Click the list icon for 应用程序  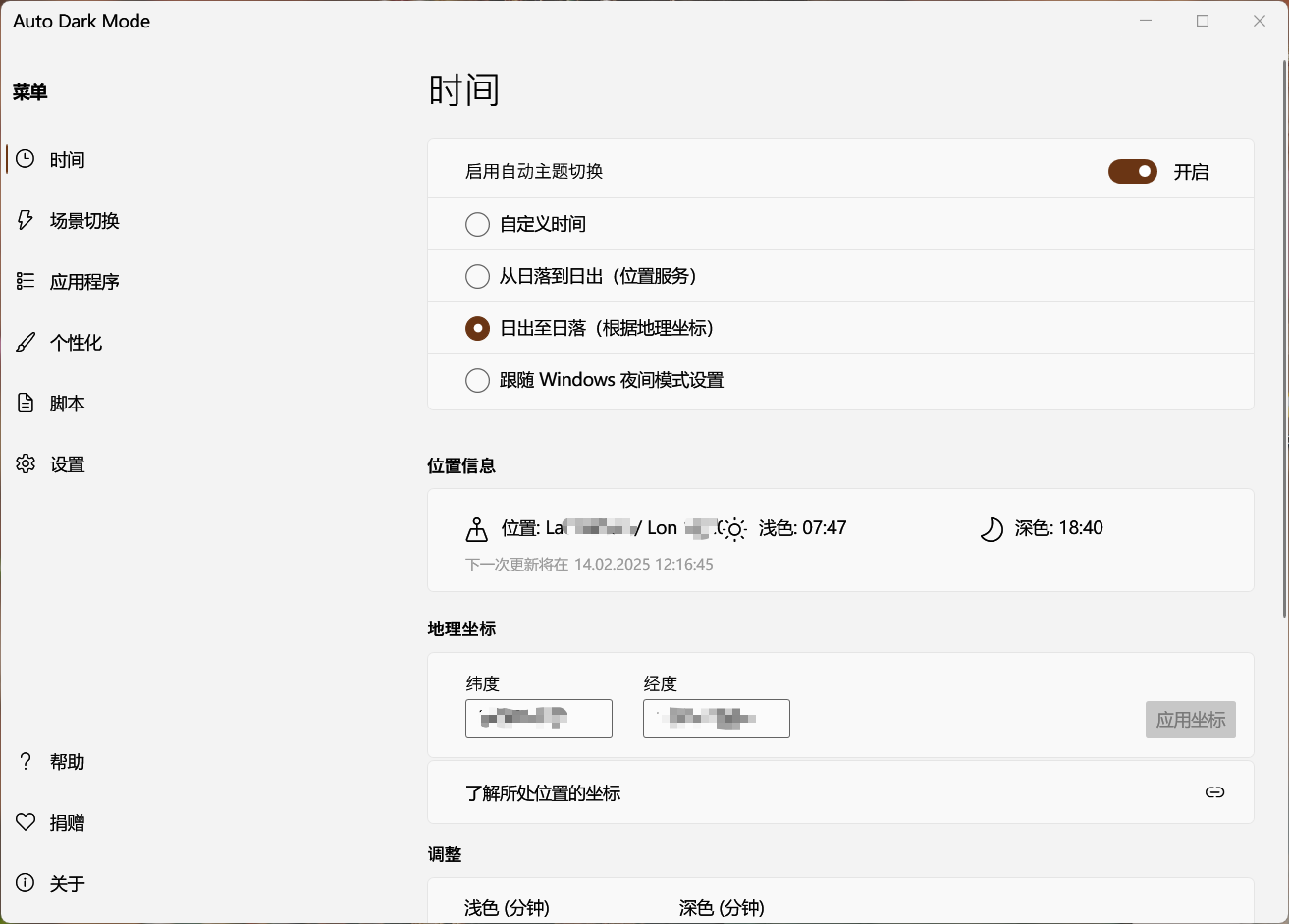[x=26, y=281]
